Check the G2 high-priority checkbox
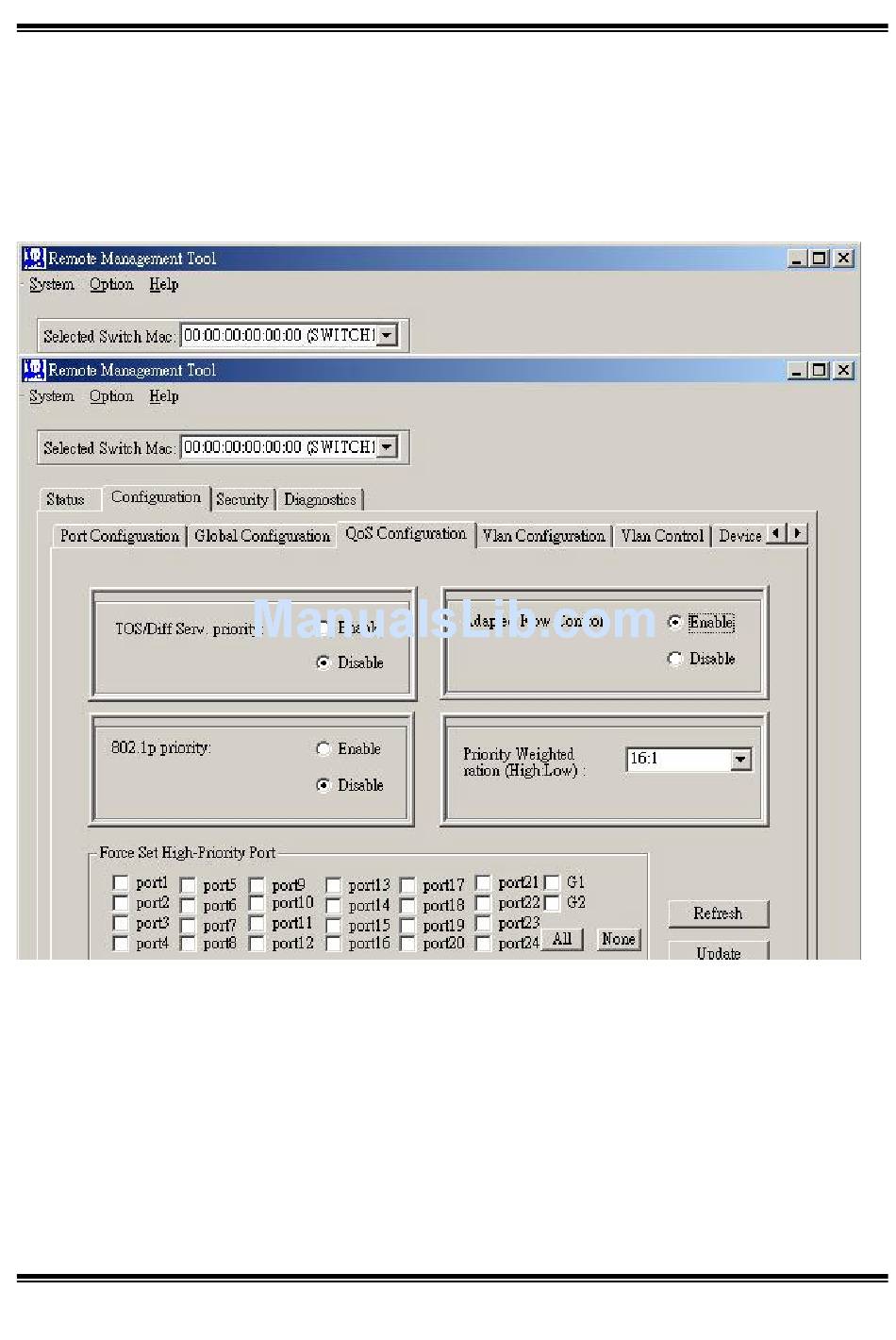This screenshot has height=1340, width=896. point(552,902)
